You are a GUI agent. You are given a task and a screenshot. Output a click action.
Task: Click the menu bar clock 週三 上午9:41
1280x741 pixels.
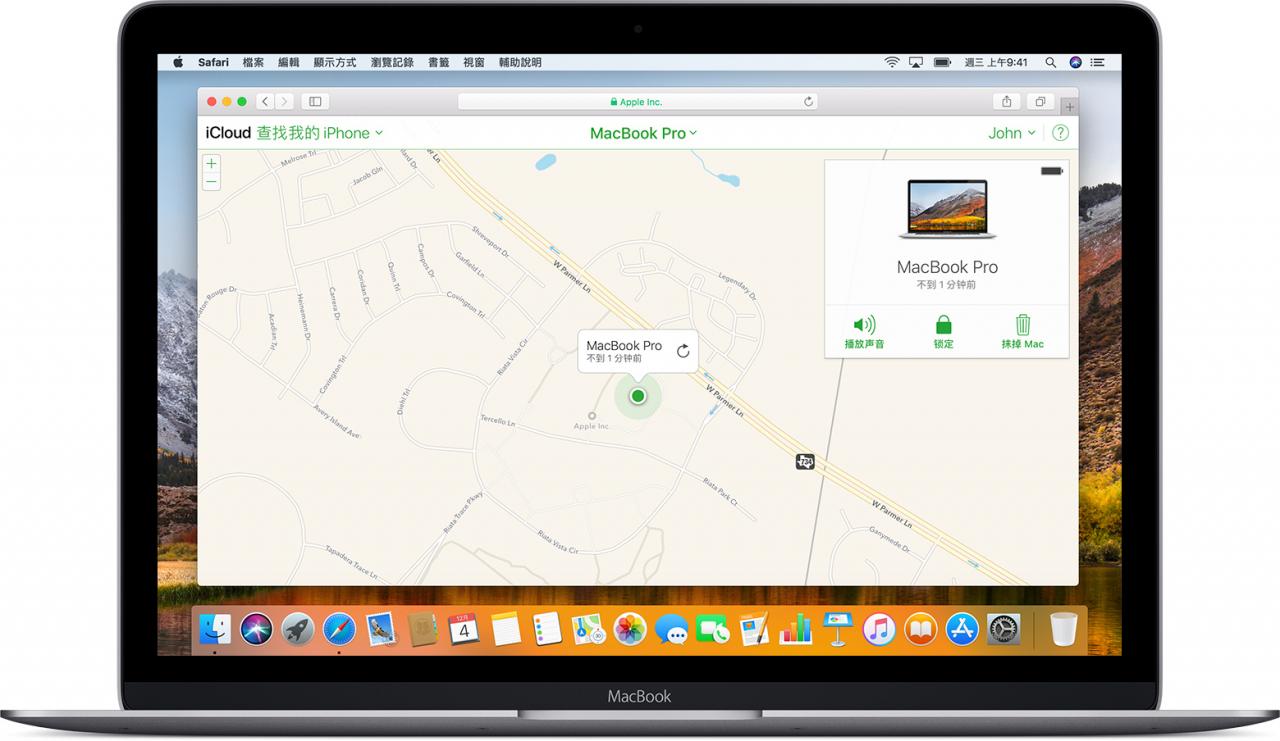(996, 62)
